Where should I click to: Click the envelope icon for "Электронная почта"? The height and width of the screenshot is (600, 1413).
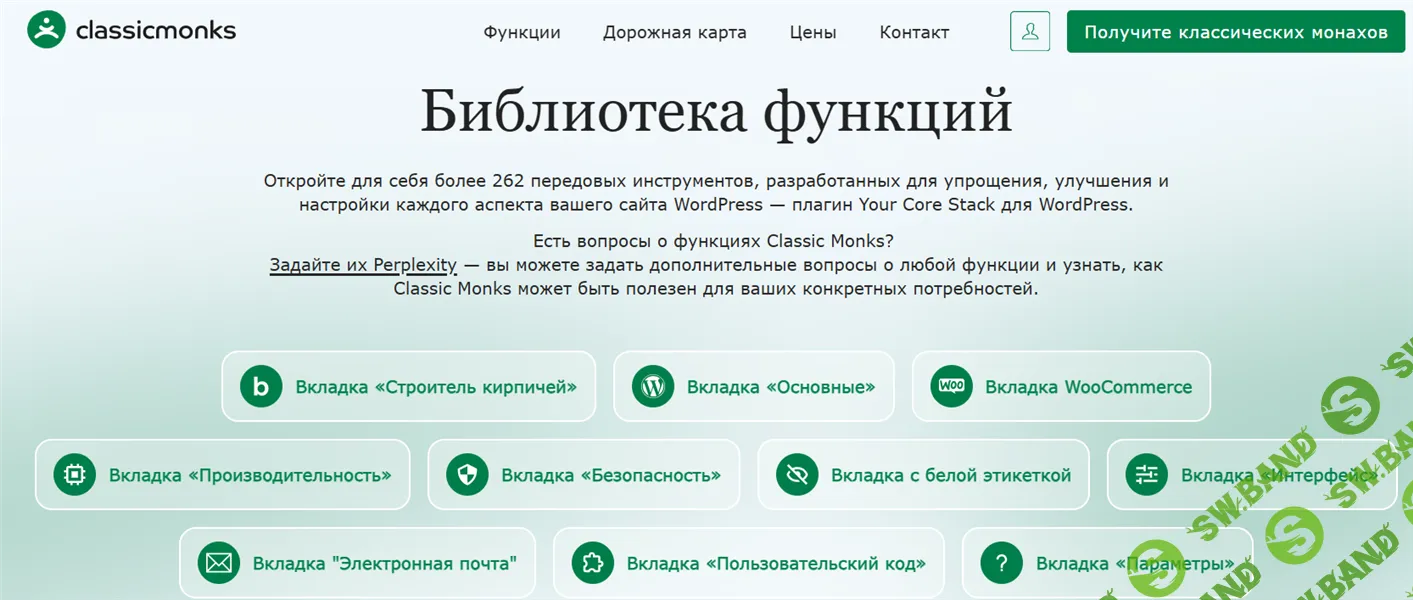coord(219,563)
